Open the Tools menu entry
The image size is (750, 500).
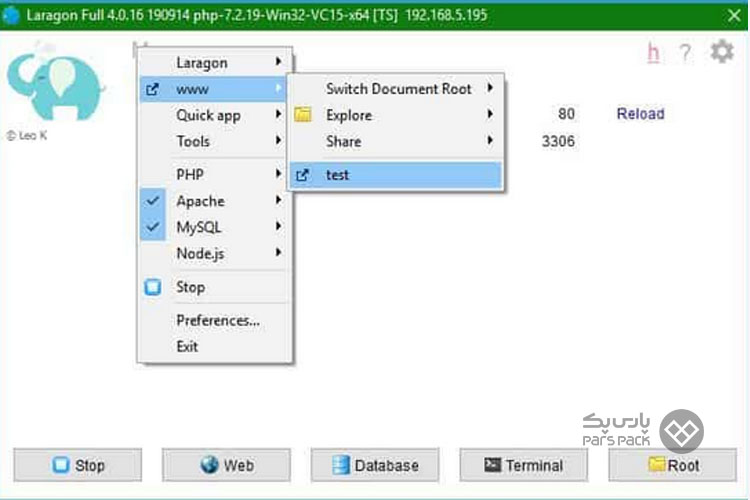(x=215, y=142)
